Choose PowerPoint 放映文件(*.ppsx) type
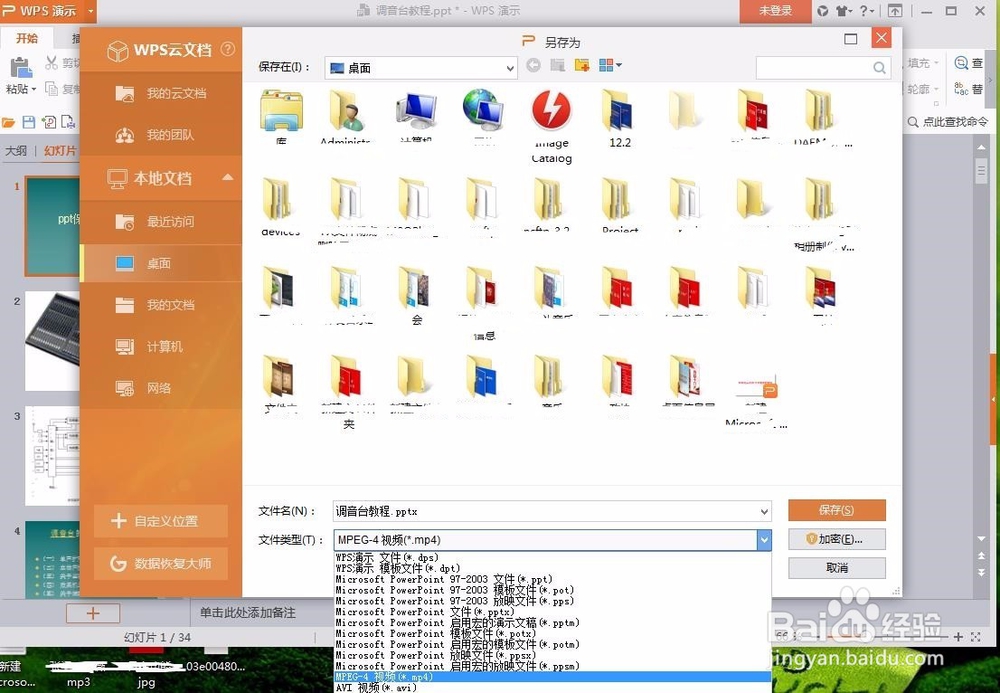1000x693 pixels. point(552,655)
